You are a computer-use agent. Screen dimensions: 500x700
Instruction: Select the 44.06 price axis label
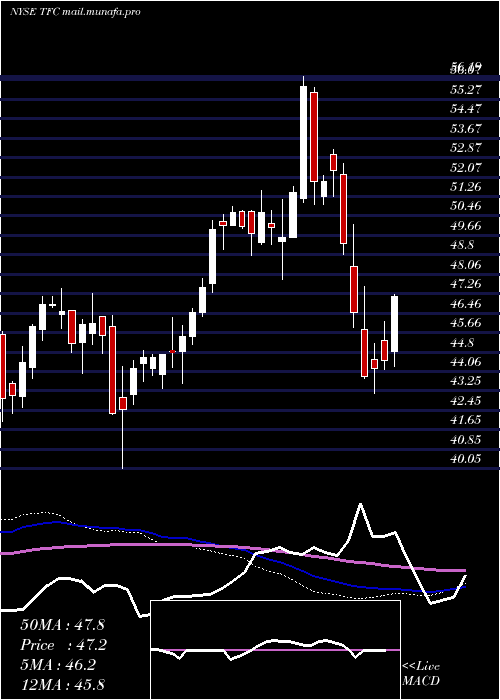click(x=466, y=362)
